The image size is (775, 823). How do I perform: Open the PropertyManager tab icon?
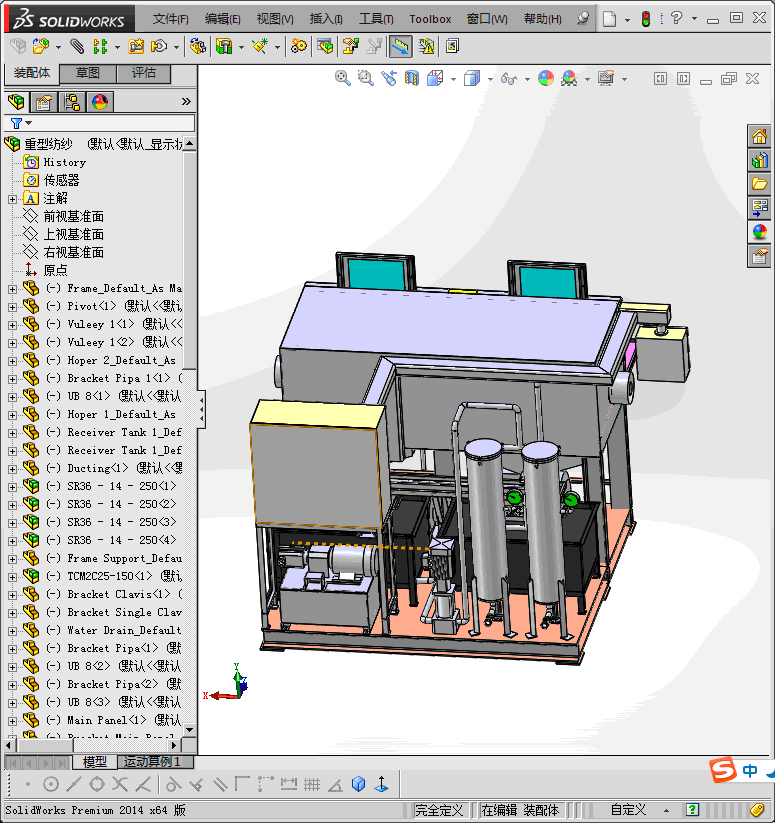pos(43,102)
